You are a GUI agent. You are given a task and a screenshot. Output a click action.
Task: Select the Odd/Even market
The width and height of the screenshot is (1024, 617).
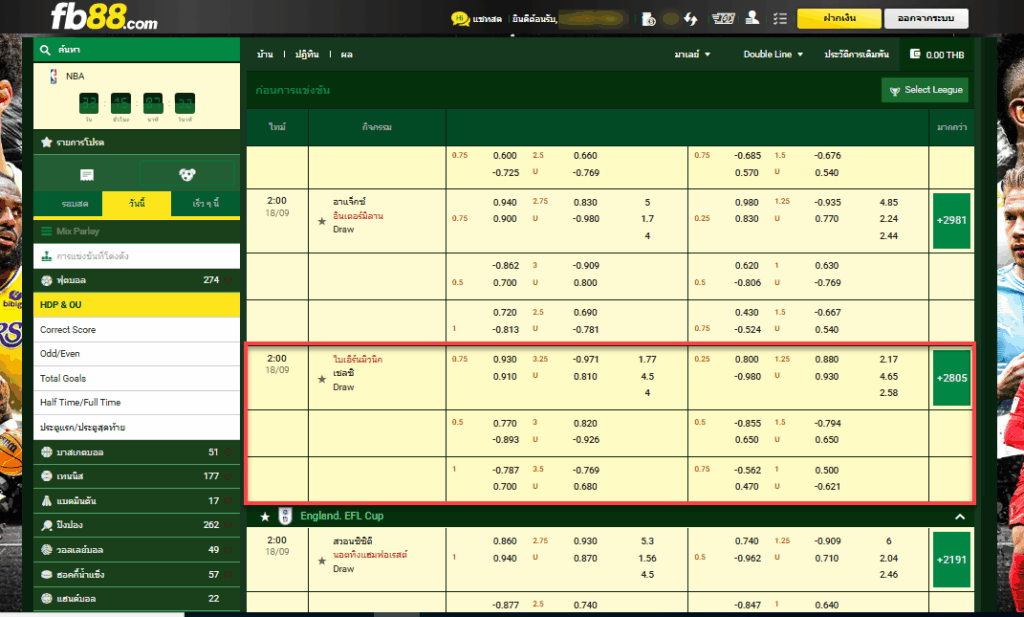point(136,354)
